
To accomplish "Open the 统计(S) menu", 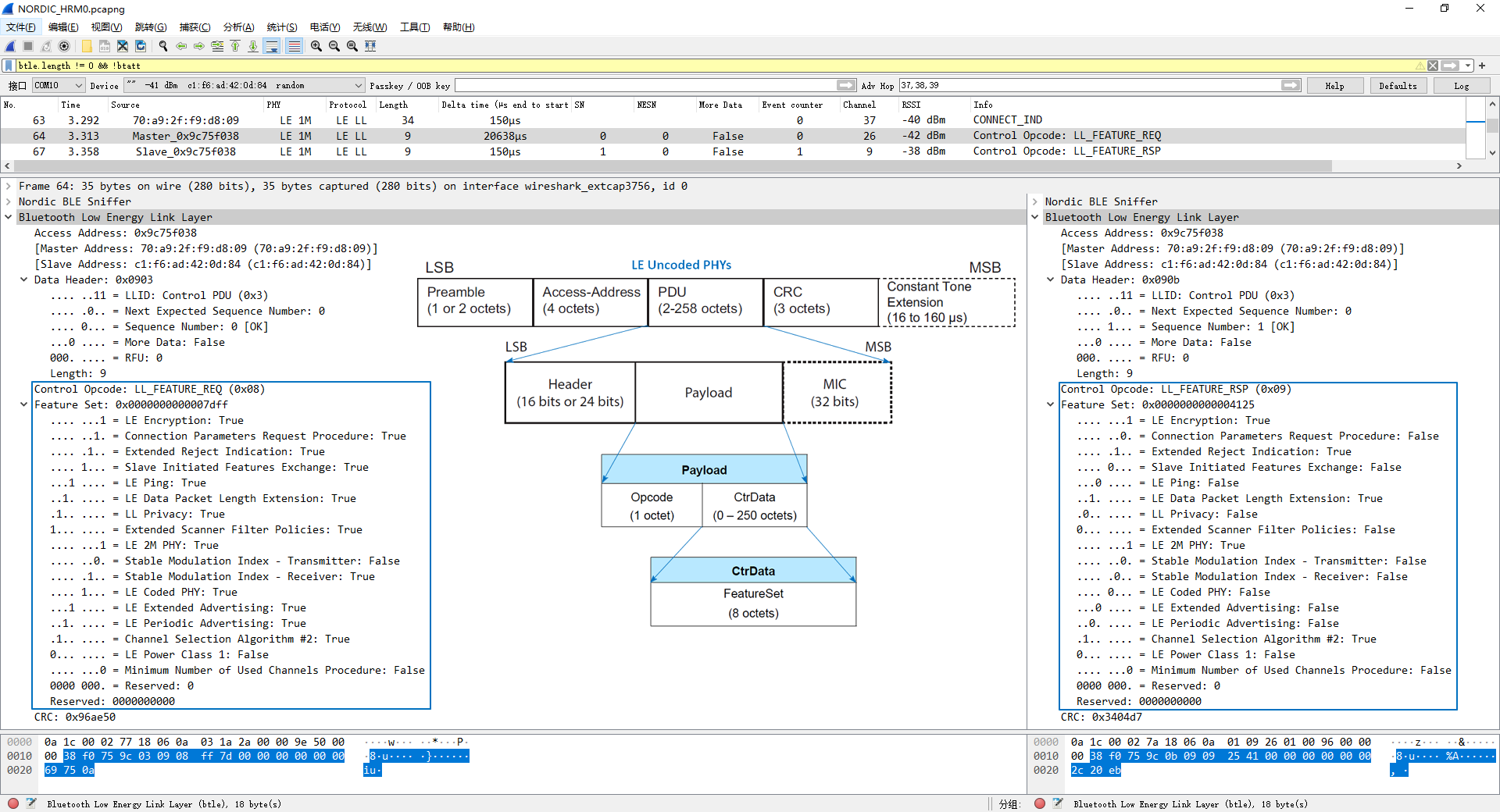I will click(281, 27).
